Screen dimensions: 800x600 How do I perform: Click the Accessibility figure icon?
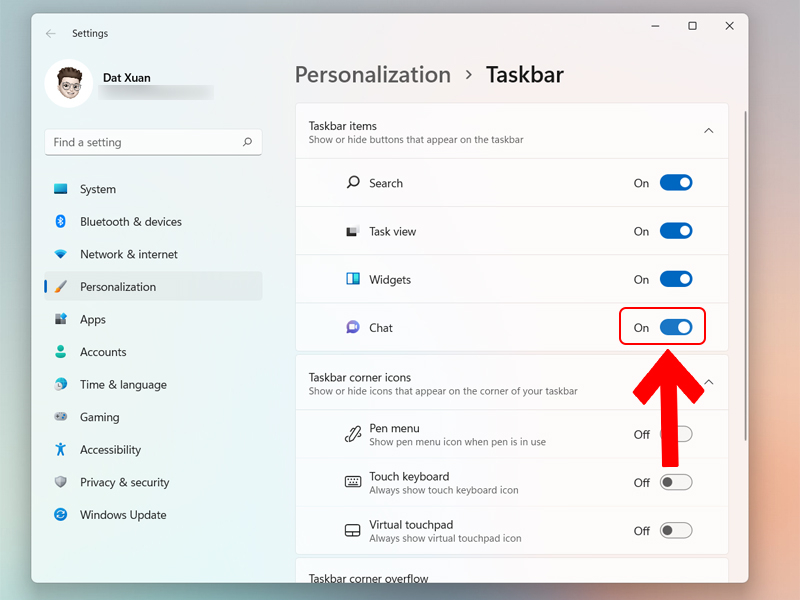pyautogui.click(x=61, y=449)
